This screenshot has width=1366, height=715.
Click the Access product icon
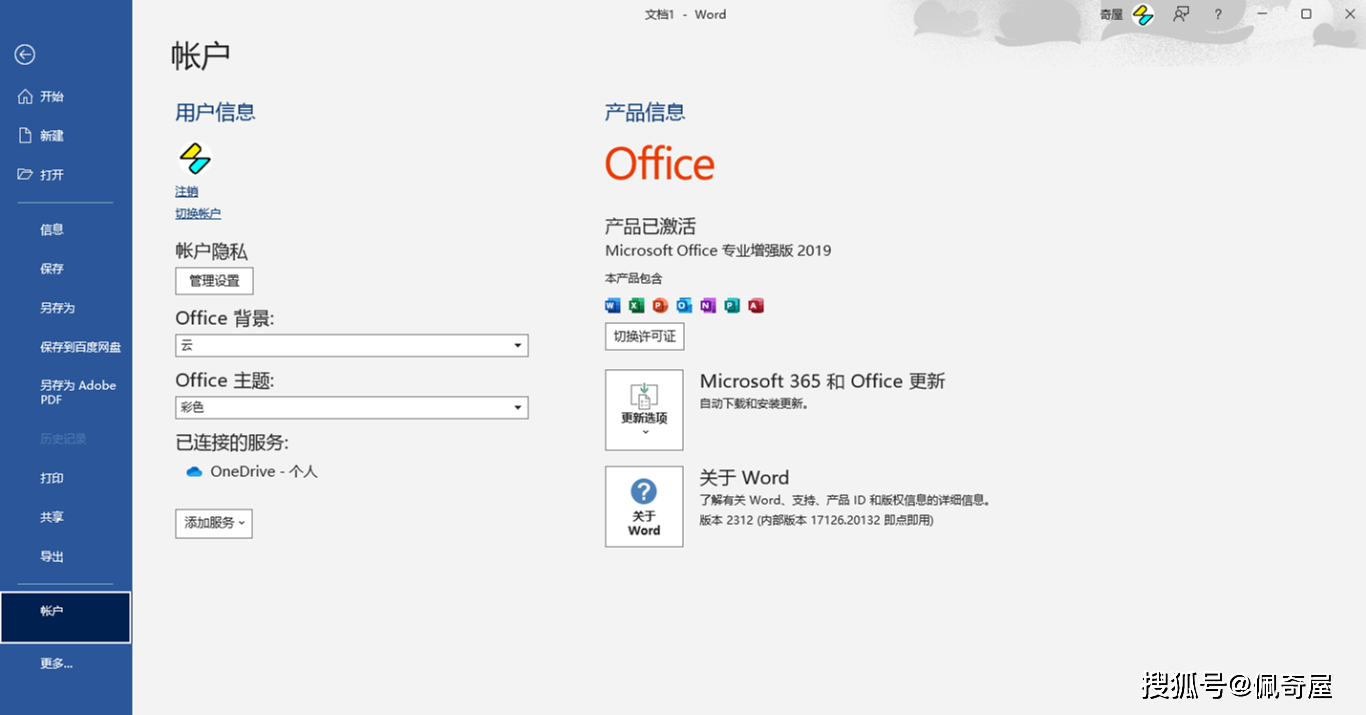coord(755,305)
